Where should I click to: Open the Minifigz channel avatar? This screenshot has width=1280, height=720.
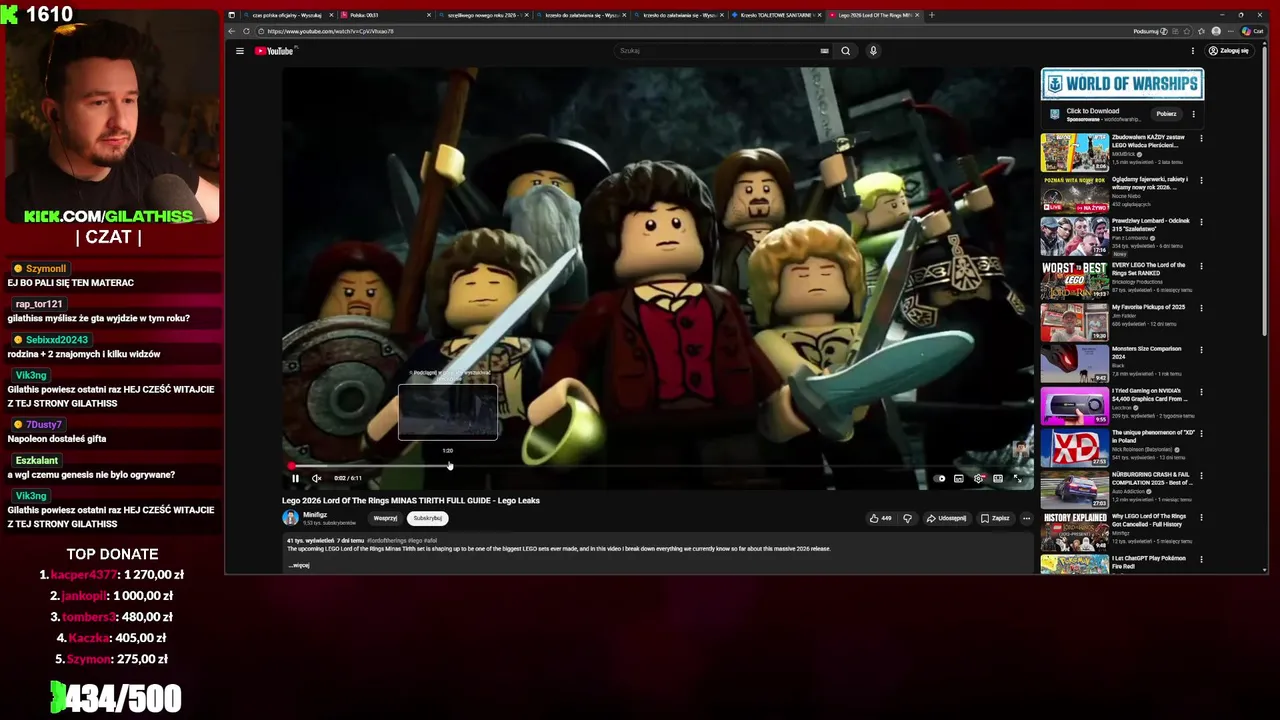point(290,517)
